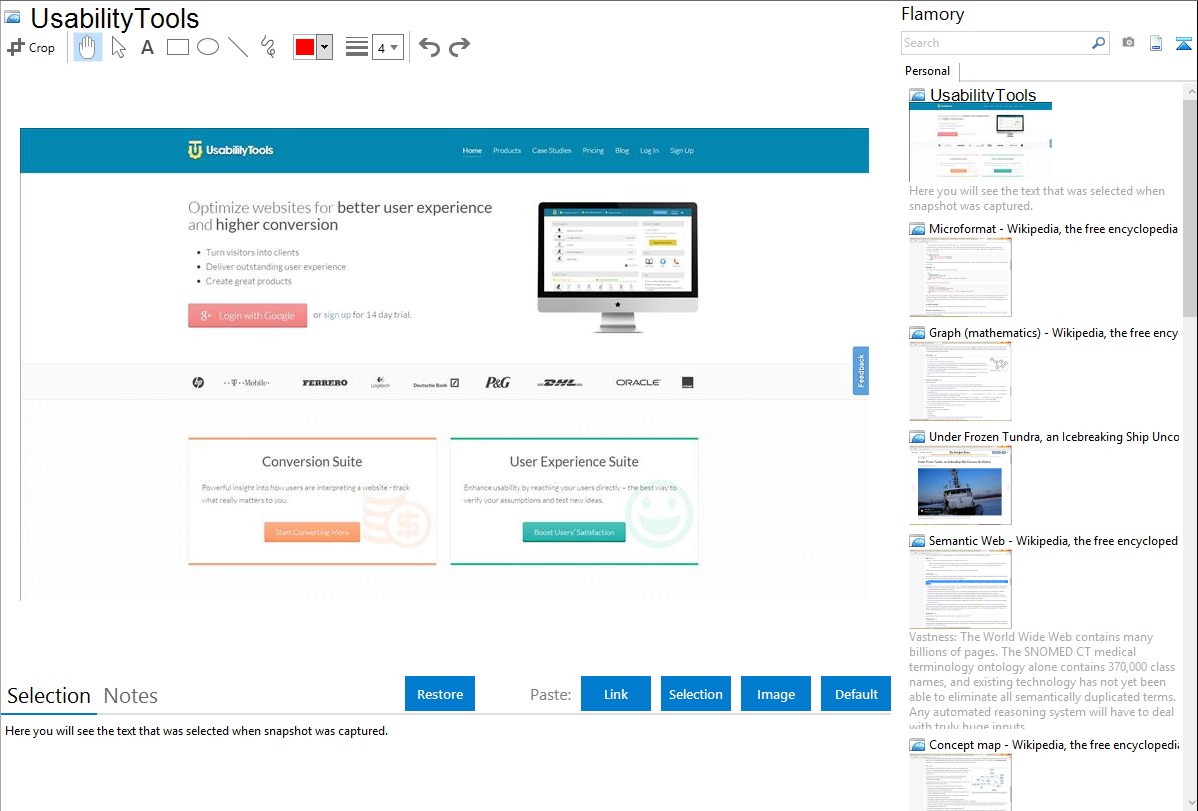Click the Paste Default button

[856, 694]
